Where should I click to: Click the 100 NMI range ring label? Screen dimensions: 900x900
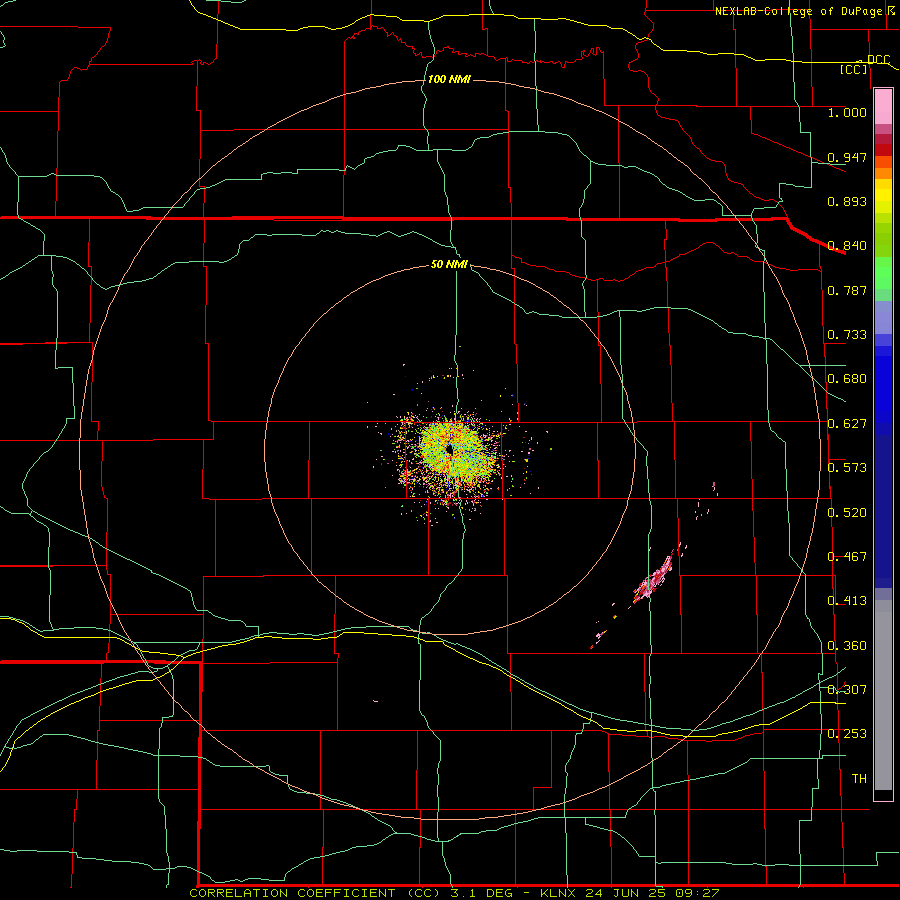click(449, 79)
